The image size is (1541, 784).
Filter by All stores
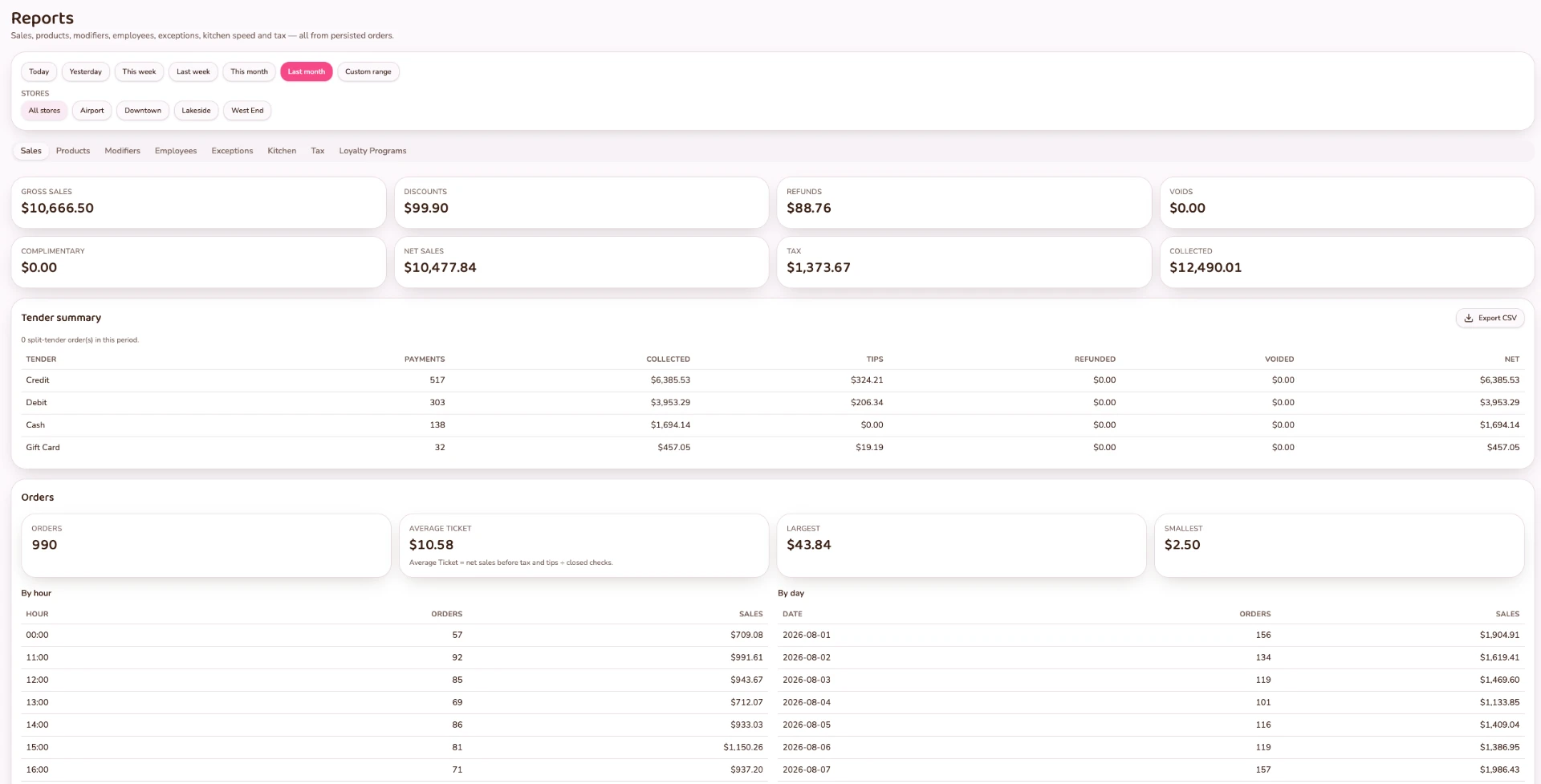[44, 111]
